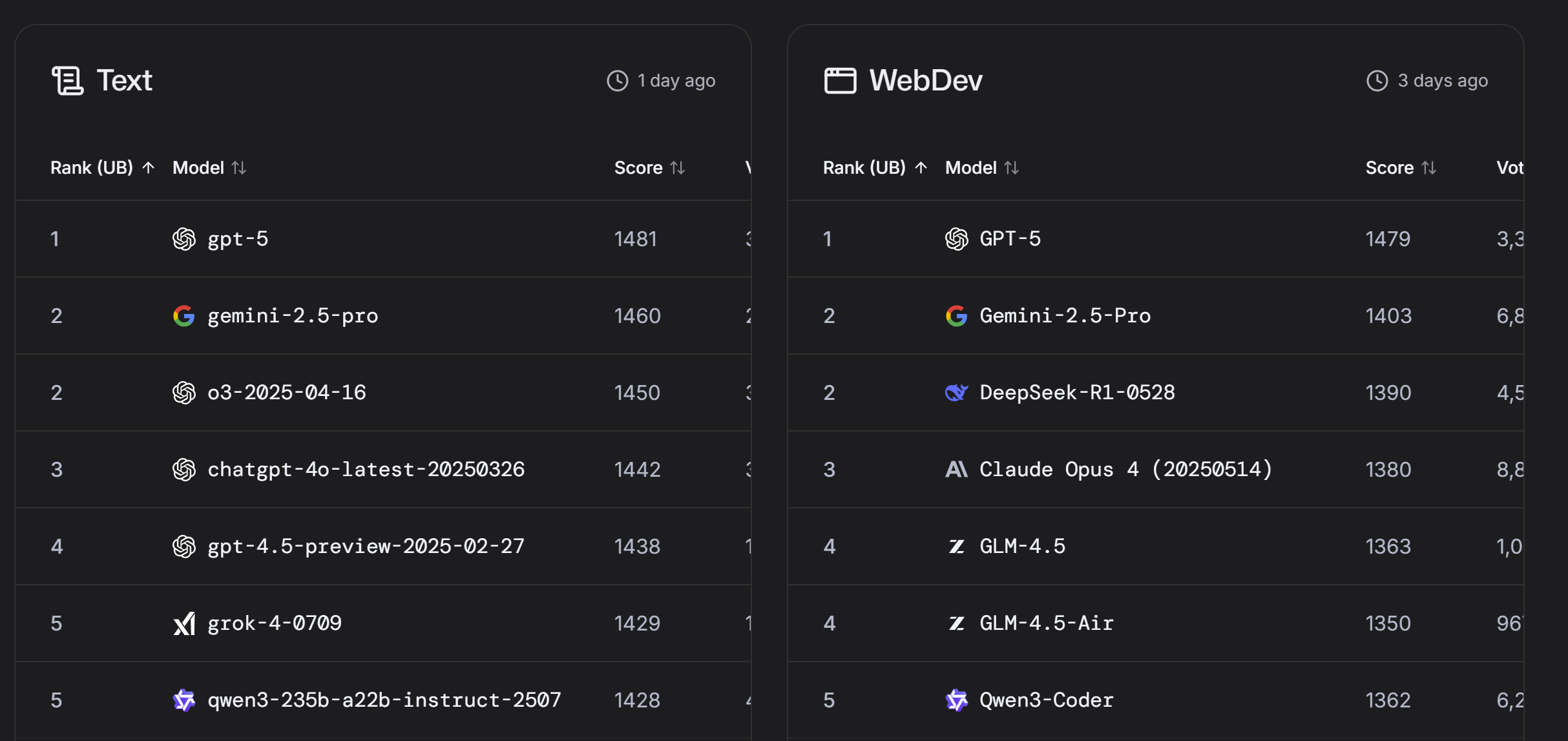This screenshot has width=1568, height=741.
Task: Sort Text leaderboard by Score column
Action: click(x=649, y=168)
